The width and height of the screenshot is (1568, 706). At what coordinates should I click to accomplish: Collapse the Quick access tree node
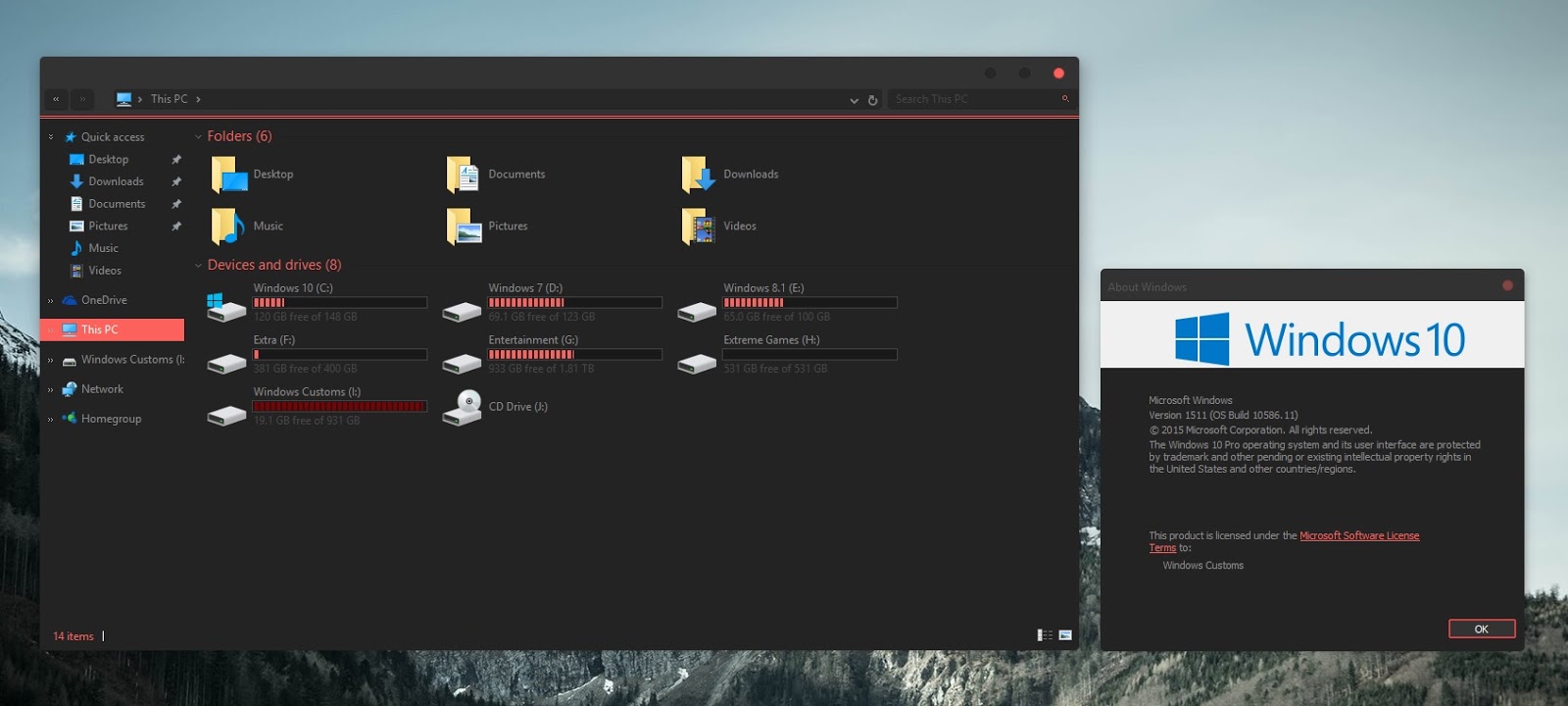pos(51,137)
